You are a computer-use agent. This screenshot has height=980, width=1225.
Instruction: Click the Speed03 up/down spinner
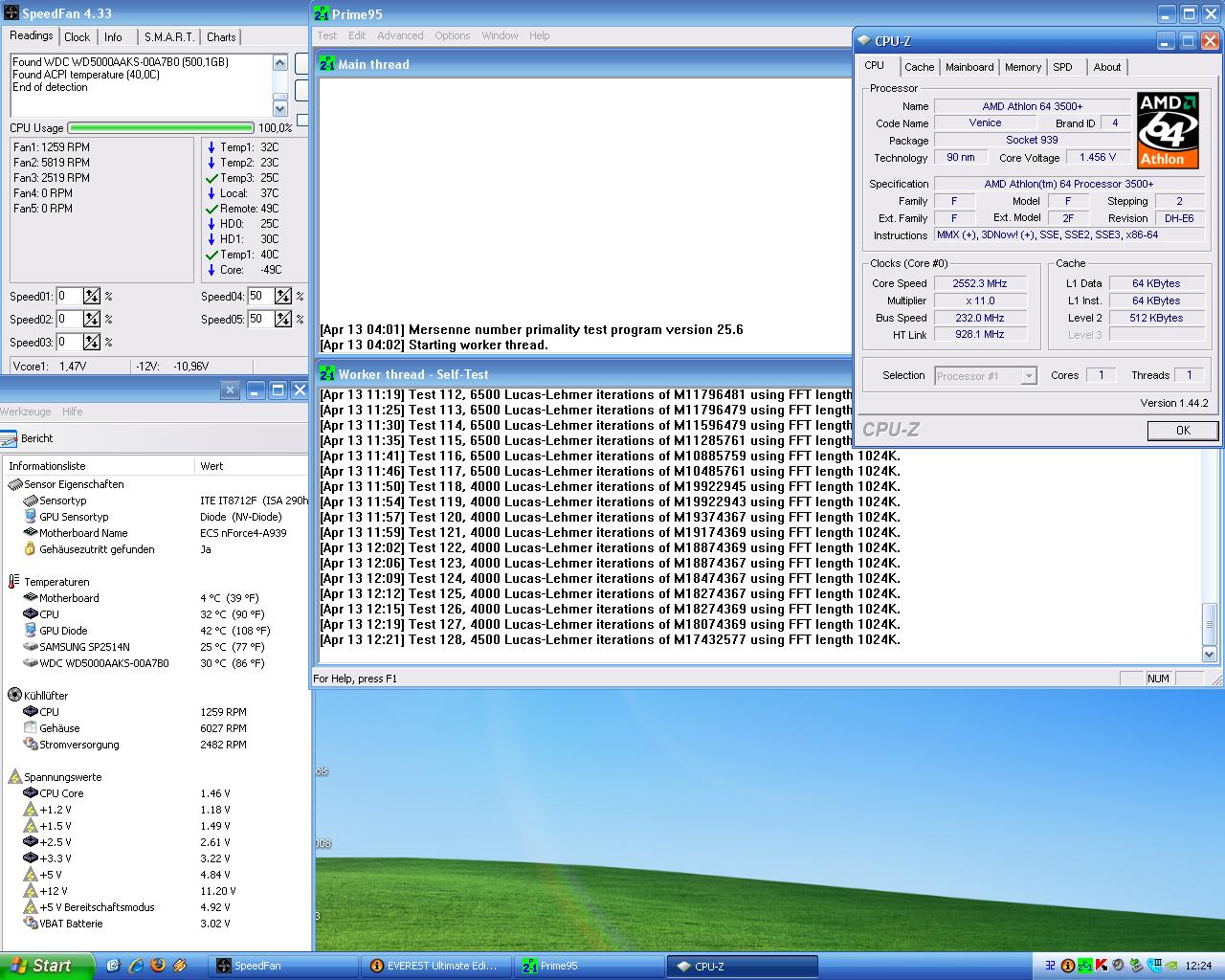(92, 343)
